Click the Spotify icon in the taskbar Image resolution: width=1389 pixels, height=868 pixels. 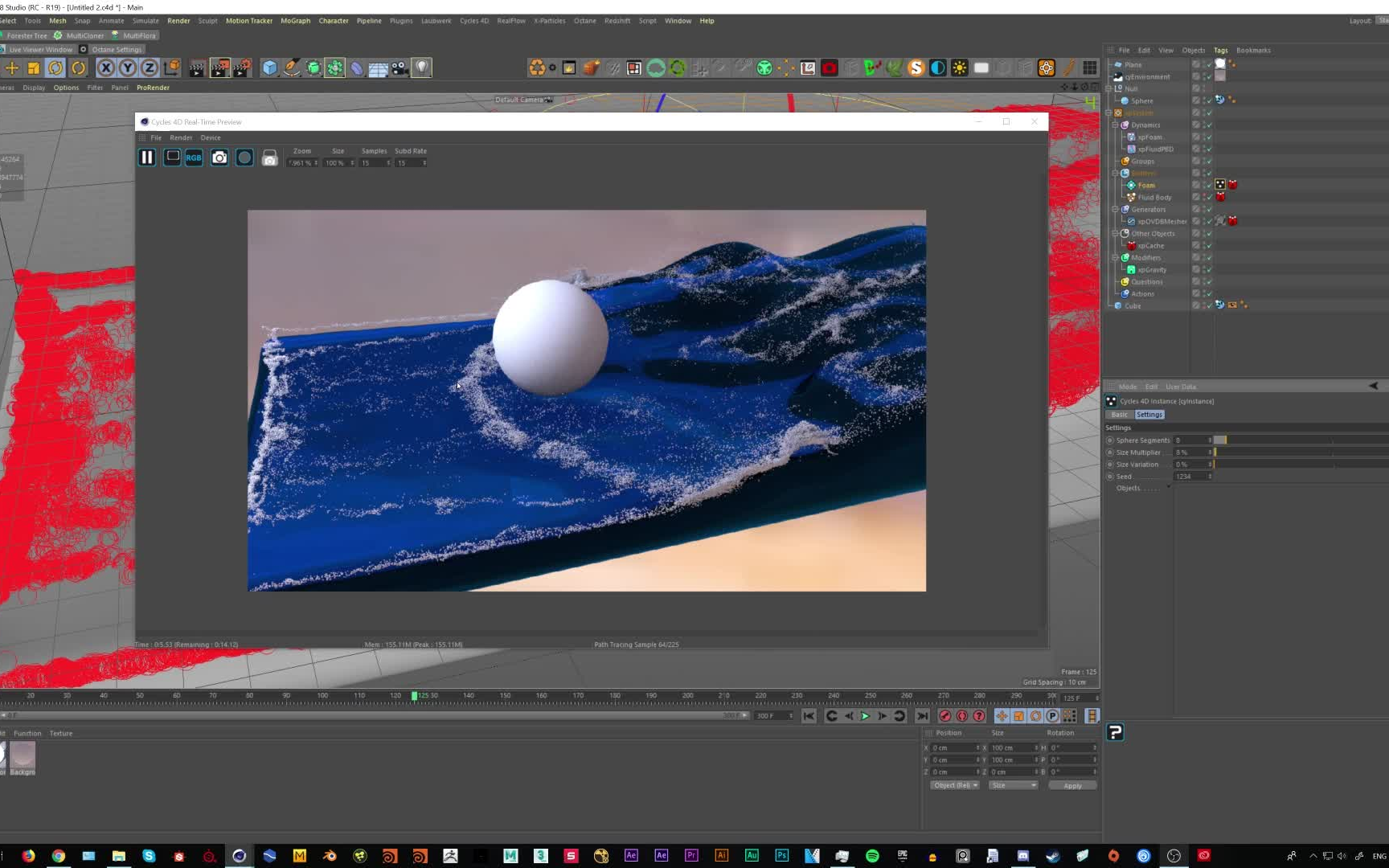coord(871,855)
